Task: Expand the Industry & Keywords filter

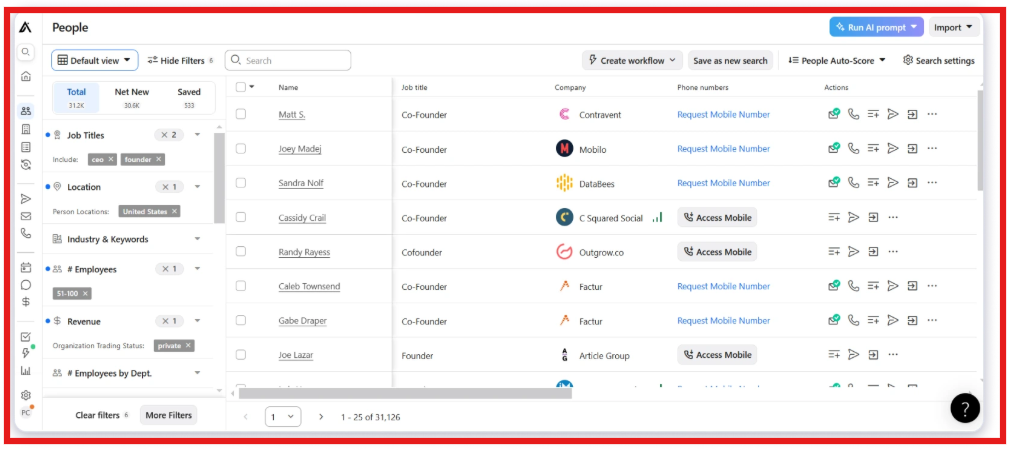Action: coord(198,239)
